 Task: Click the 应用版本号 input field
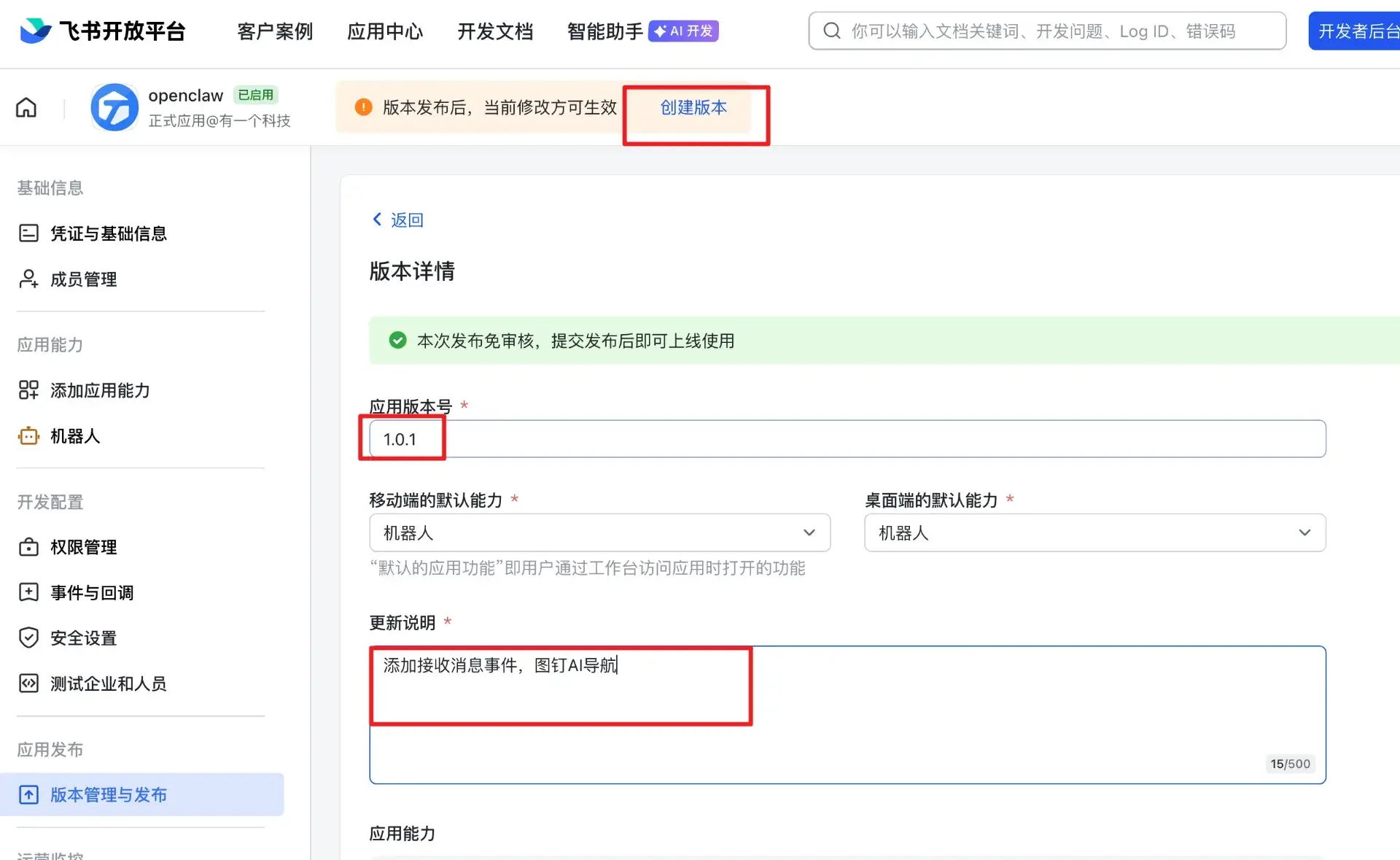(846, 439)
